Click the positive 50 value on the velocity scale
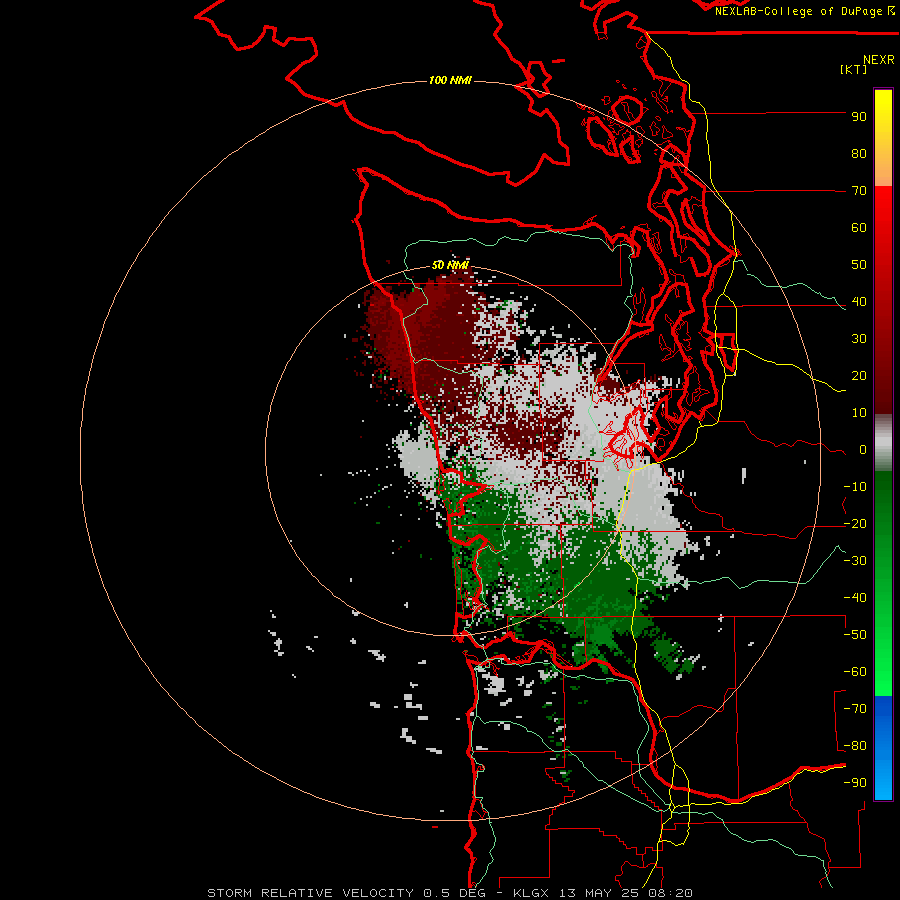The height and width of the screenshot is (900, 900). coord(859,265)
